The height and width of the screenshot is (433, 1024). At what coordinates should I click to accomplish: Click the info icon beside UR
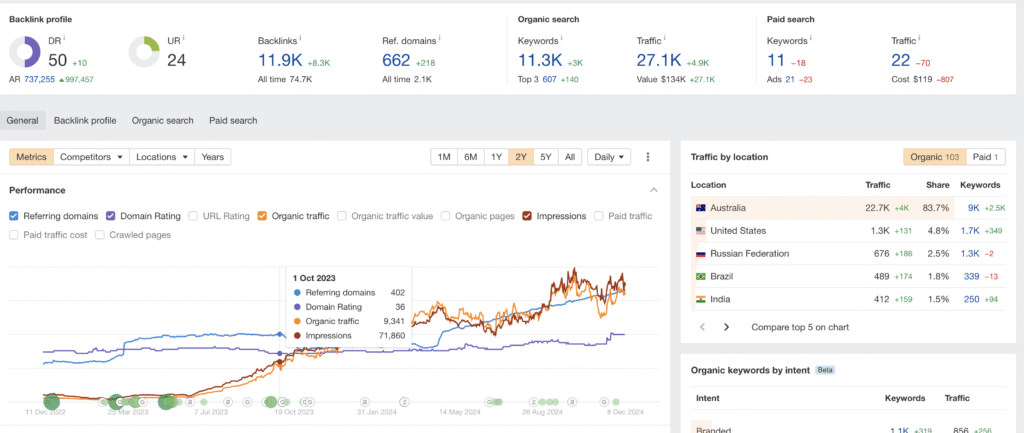coord(184,39)
